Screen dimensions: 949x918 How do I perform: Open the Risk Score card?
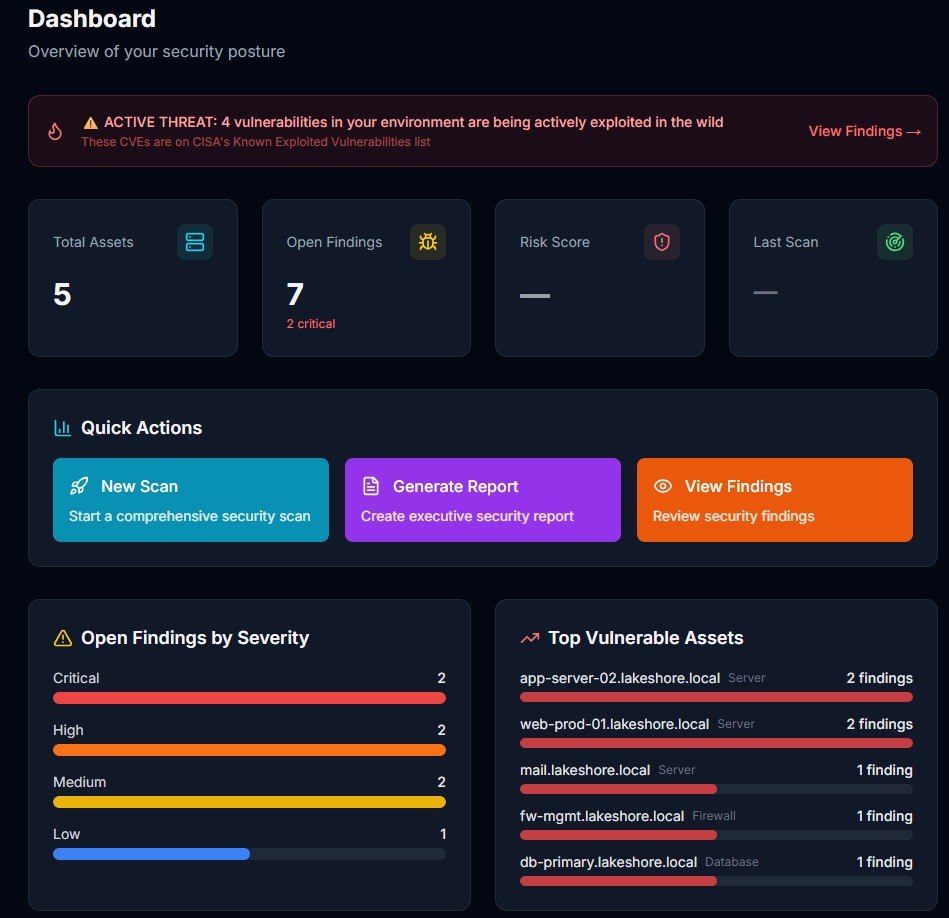pyautogui.click(x=600, y=278)
